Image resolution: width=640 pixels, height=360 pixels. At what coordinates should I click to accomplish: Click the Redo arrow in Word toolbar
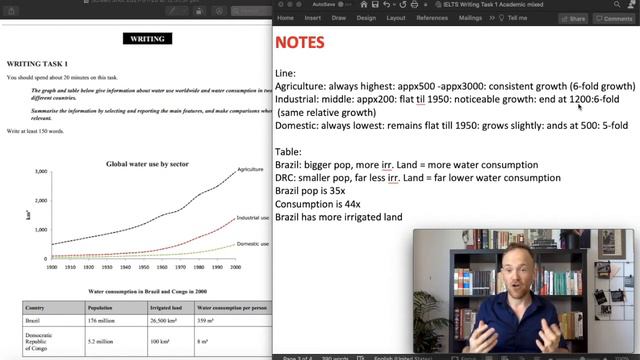click(x=403, y=4)
